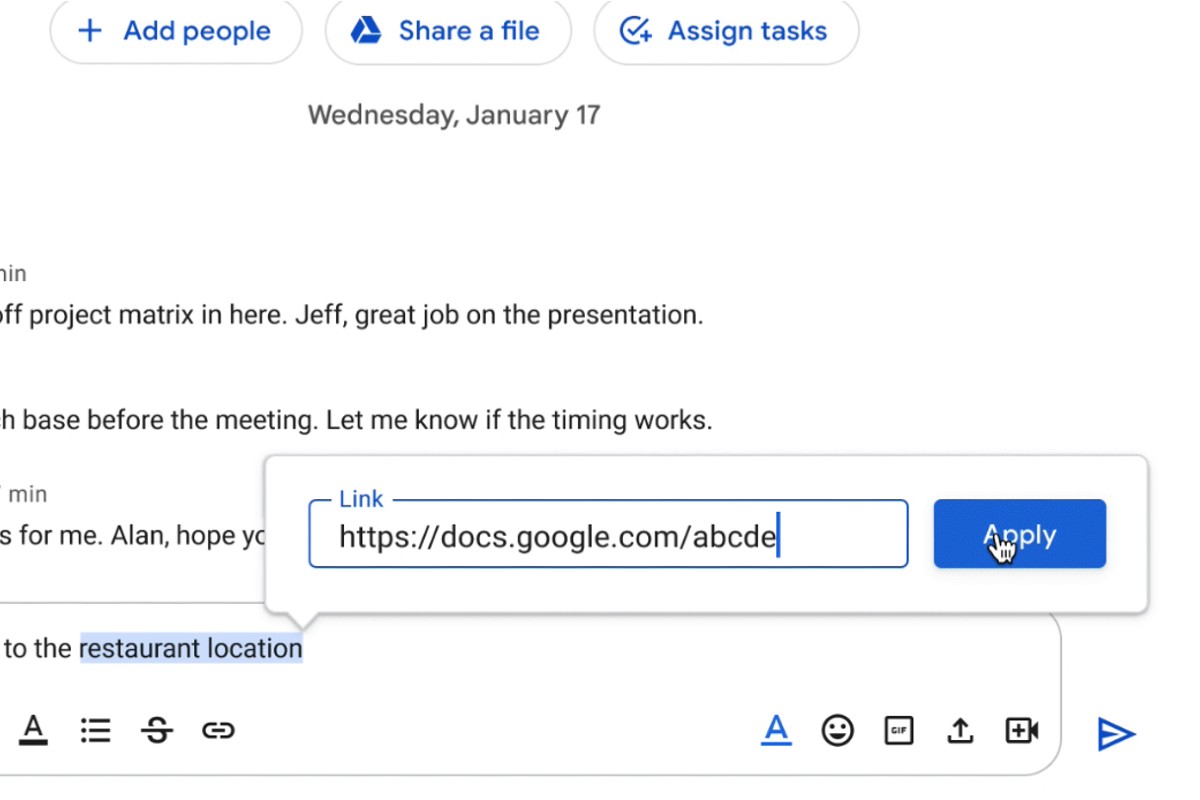The width and height of the screenshot is (1200, 800).
Task: Open the GIF picker
Action: pyautogui.click(x=899, y=731)
